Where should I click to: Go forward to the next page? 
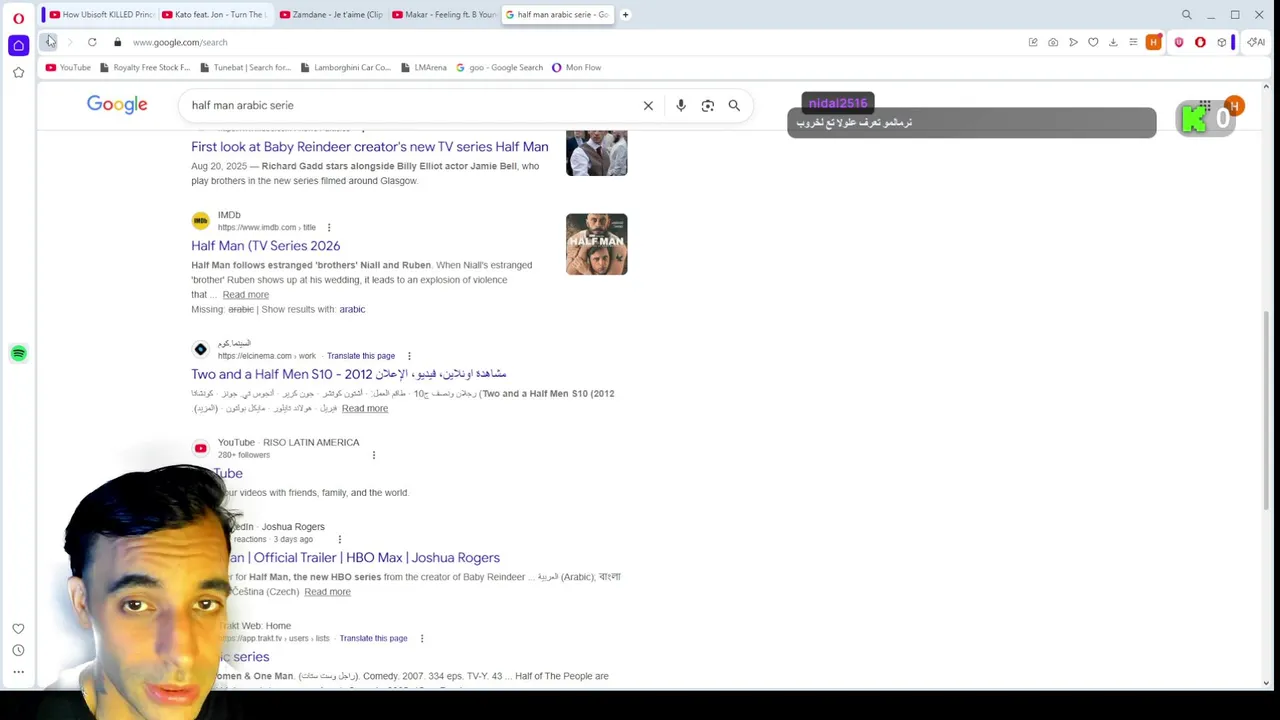coord(69,42)
